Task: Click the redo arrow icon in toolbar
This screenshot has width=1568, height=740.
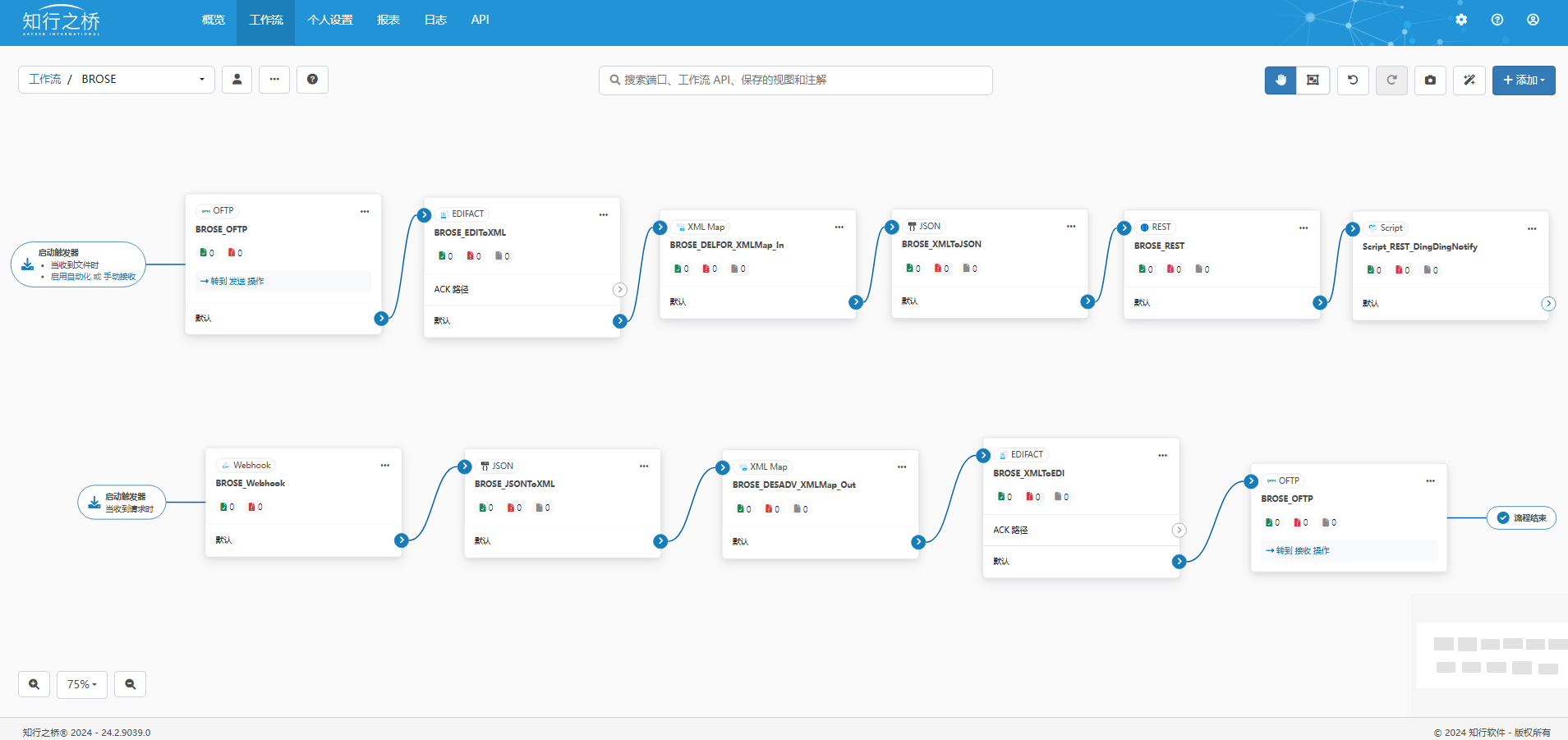Action: (x=1391, y=80)
